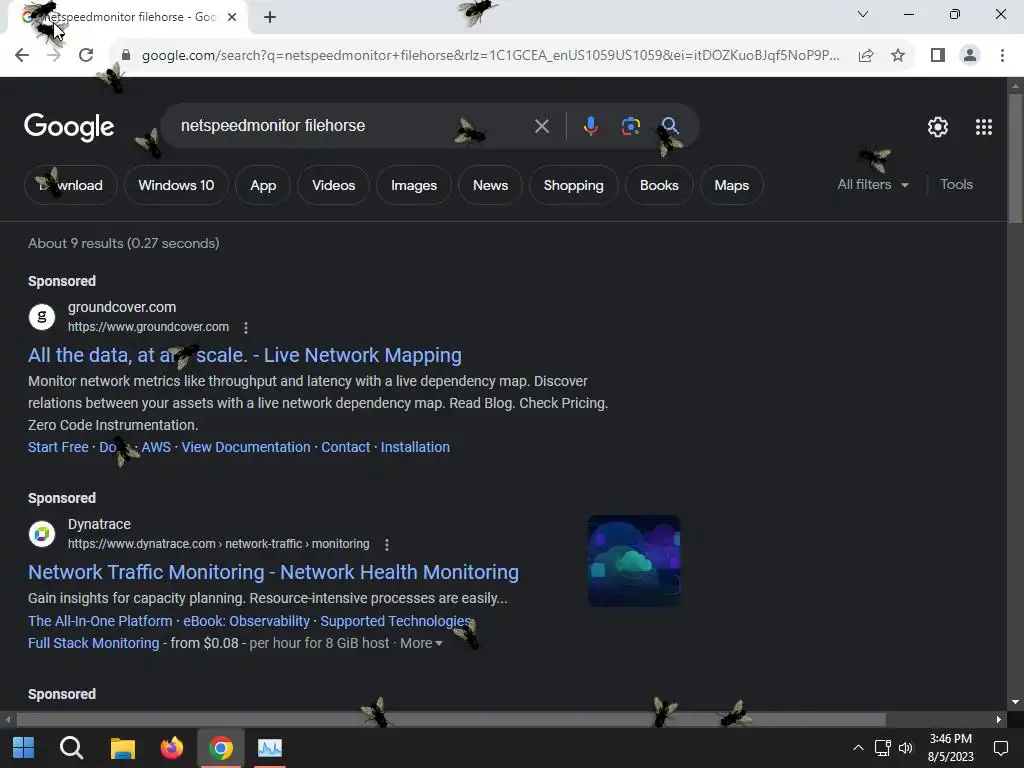
Task: Open the groundcover Contact sitelink
Action: [x=345, y=447]
